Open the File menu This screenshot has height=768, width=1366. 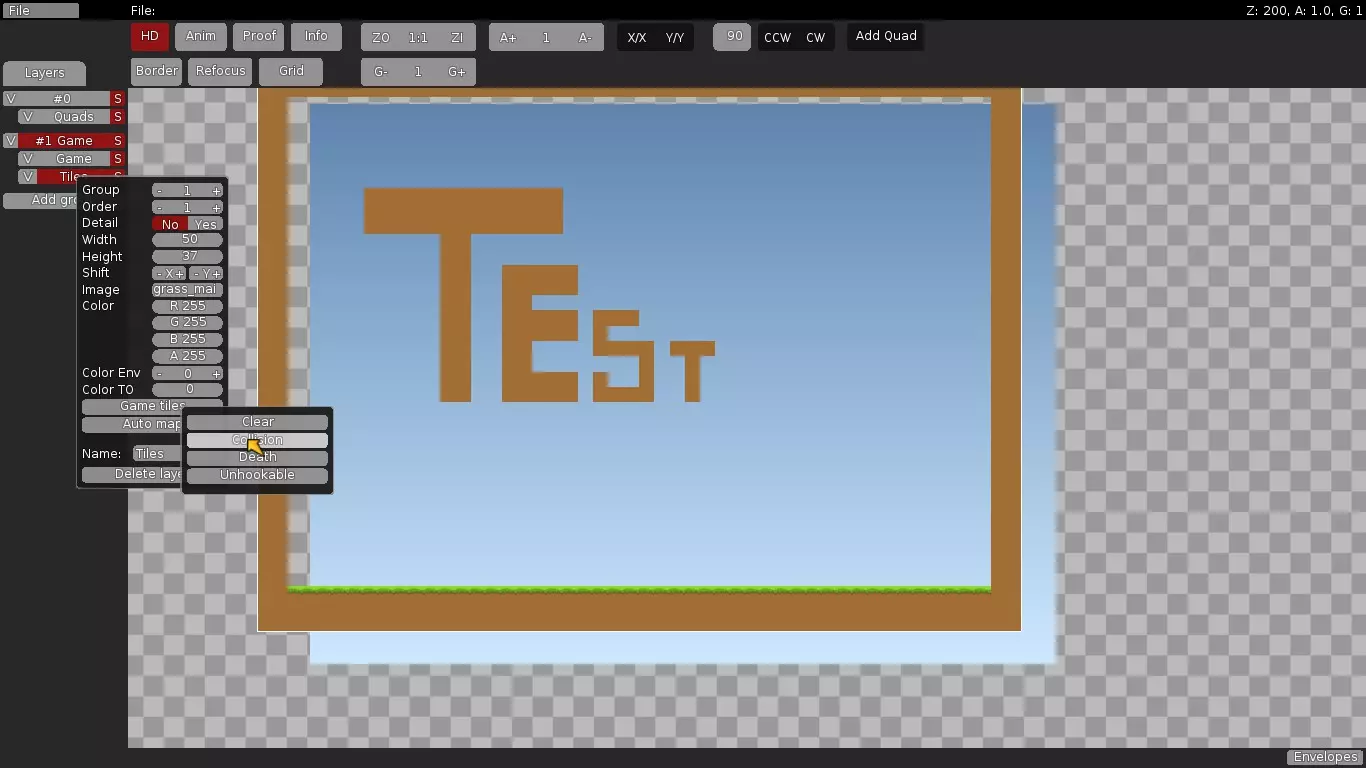(x=40, y=11)
